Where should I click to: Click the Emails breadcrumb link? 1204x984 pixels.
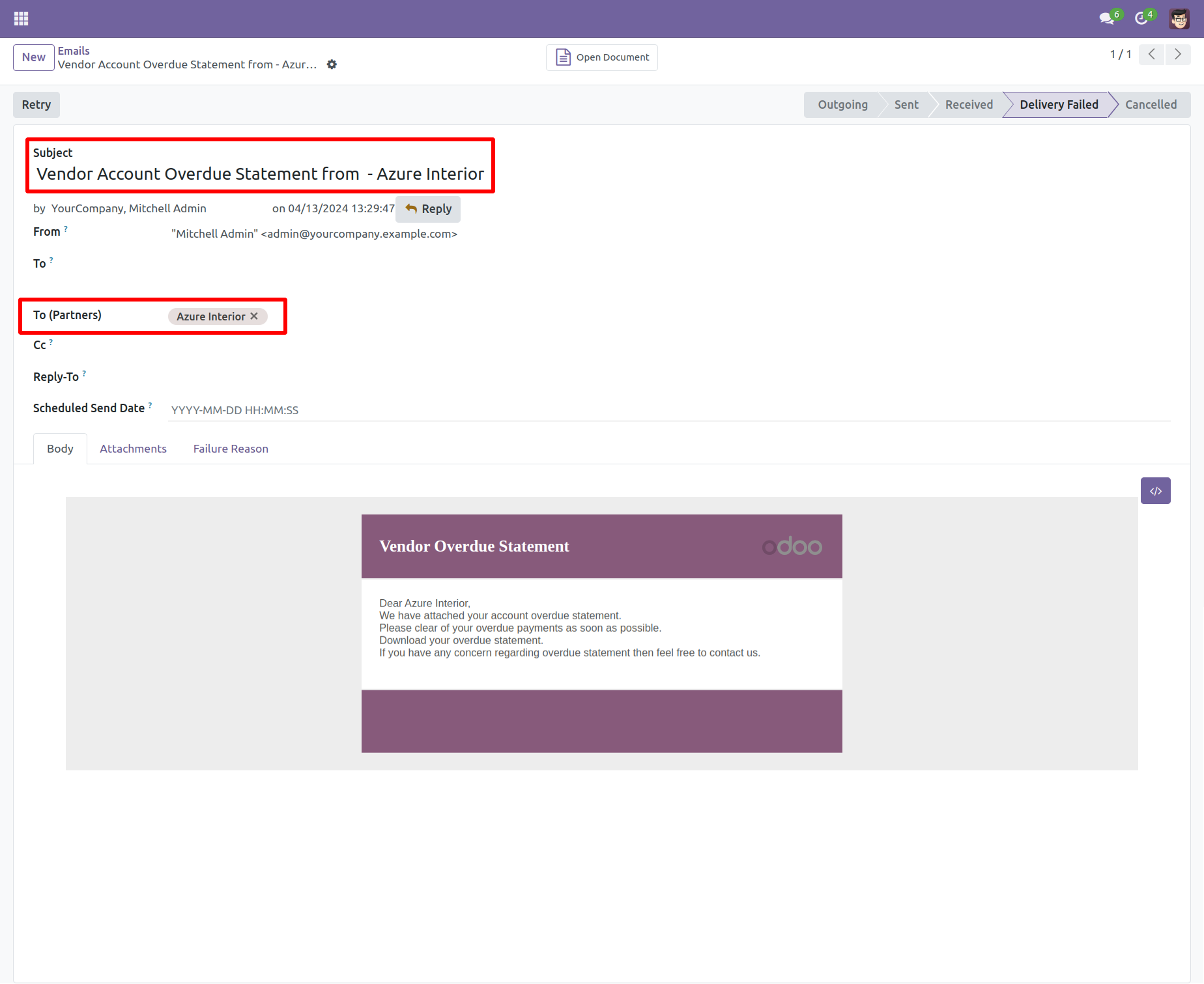tap(74, 51)
